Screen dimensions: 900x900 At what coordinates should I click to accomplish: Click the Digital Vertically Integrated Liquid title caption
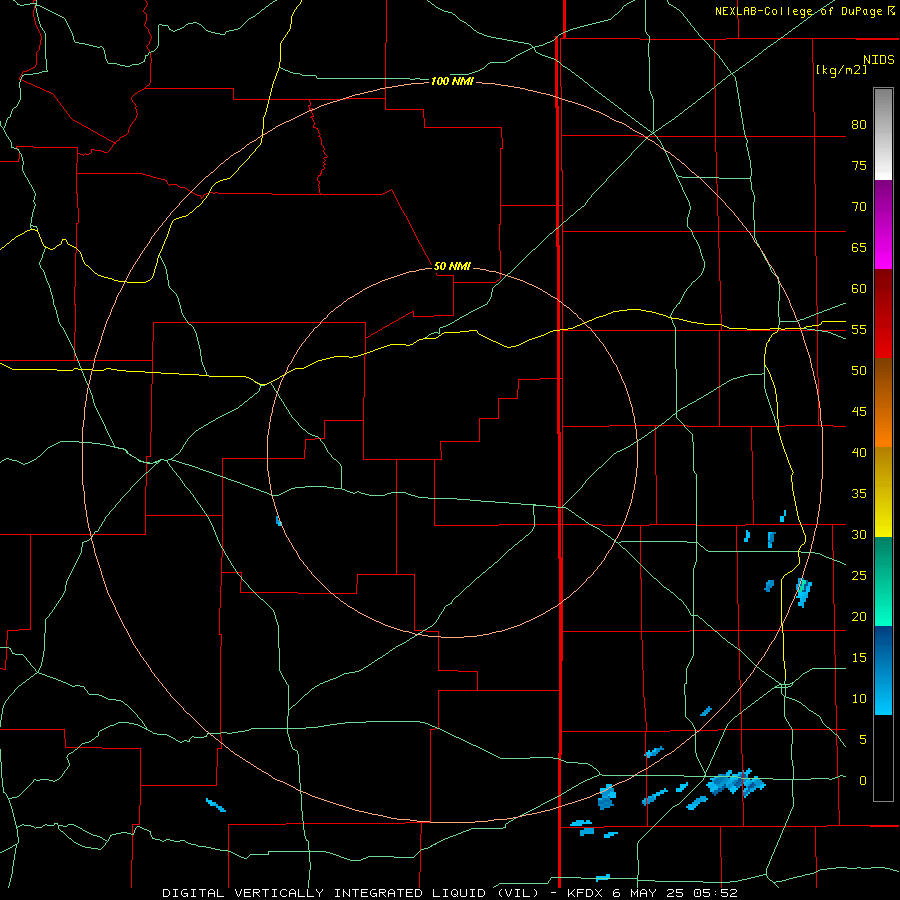[351, 893]
